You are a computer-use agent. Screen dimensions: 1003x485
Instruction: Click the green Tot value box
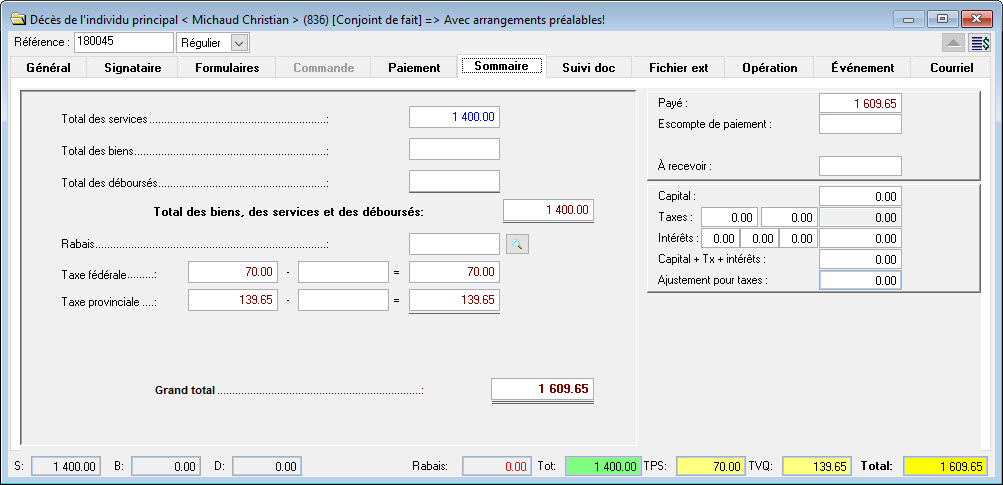[603, 466]
